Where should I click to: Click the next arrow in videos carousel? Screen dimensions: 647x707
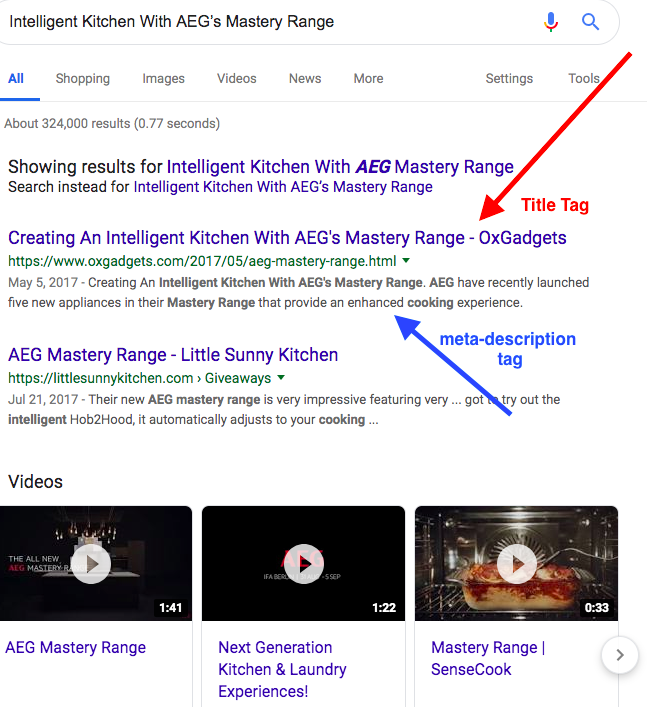tap(620, 655)
